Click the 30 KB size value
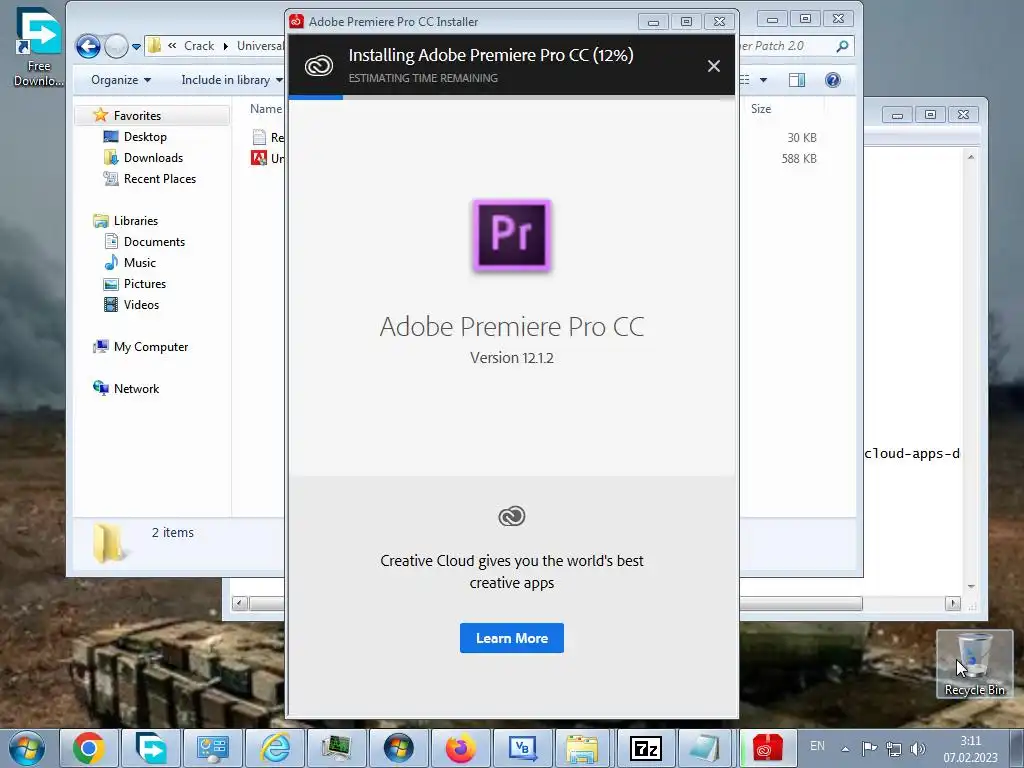This screenshot has height=768, width=1024. point(801,138)
